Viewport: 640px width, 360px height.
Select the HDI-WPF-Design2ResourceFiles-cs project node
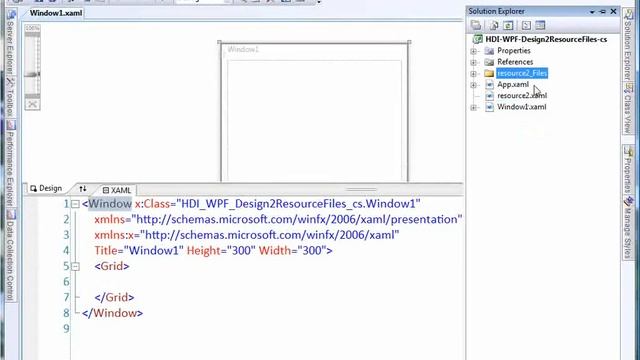point(546,39)
